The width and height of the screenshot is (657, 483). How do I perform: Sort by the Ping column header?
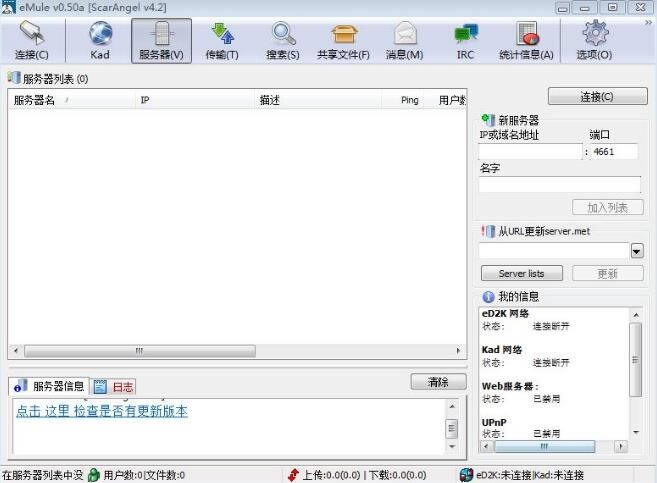[x=403, y=100]
